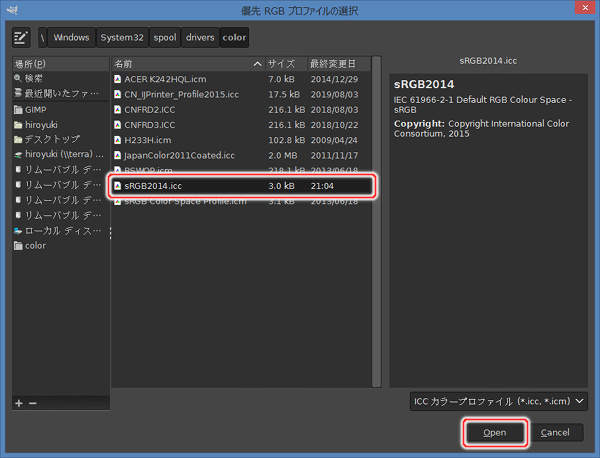Viewport: 600px width, 458px height.
Task: Click the Windows path breadcrumb
Action: tap(71, 37)
